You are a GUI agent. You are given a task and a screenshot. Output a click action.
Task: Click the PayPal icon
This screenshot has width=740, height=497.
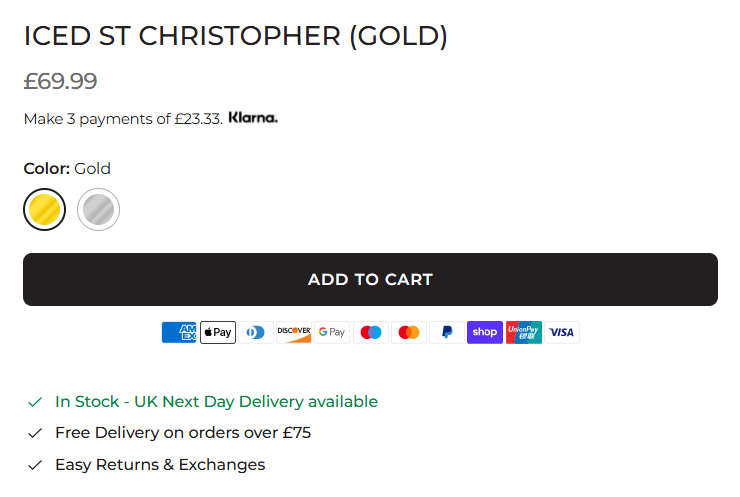[x=447, y=332]
